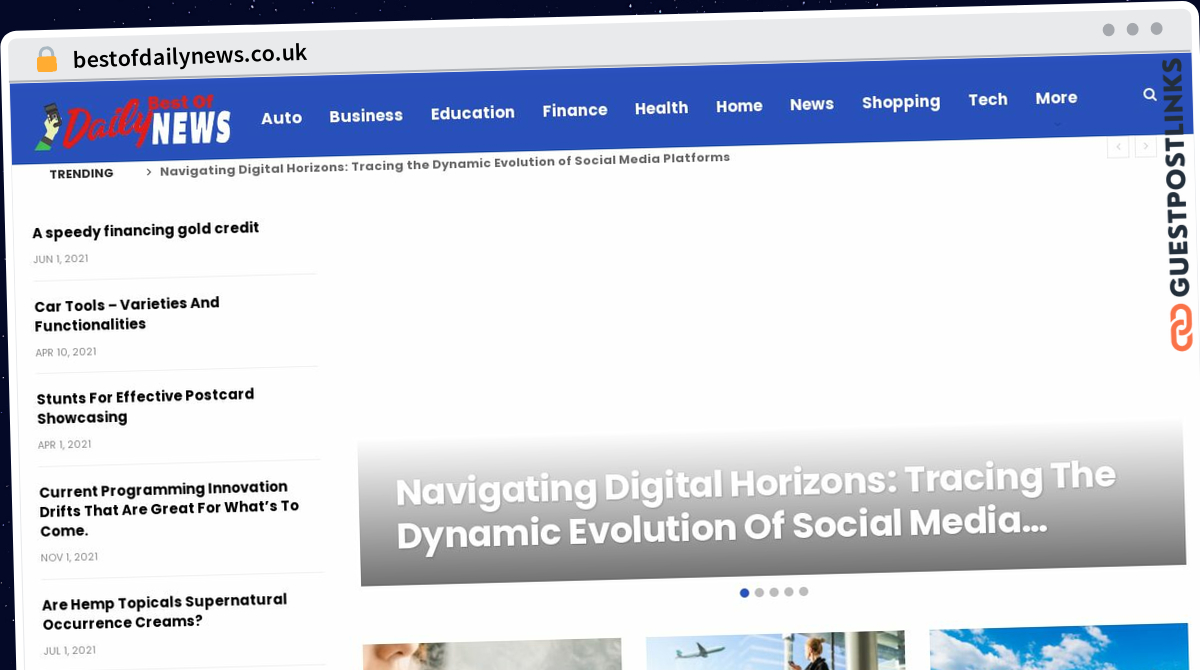Open the blue sky thumbnail
This screenshot has width=1200, height=670.
point(1058,648)
